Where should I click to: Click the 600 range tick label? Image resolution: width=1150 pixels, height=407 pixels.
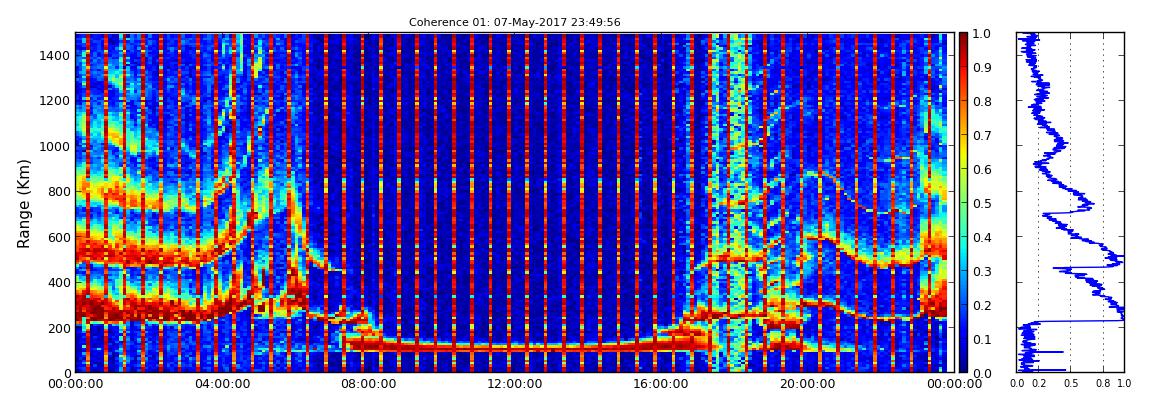(x=57, y=237)
